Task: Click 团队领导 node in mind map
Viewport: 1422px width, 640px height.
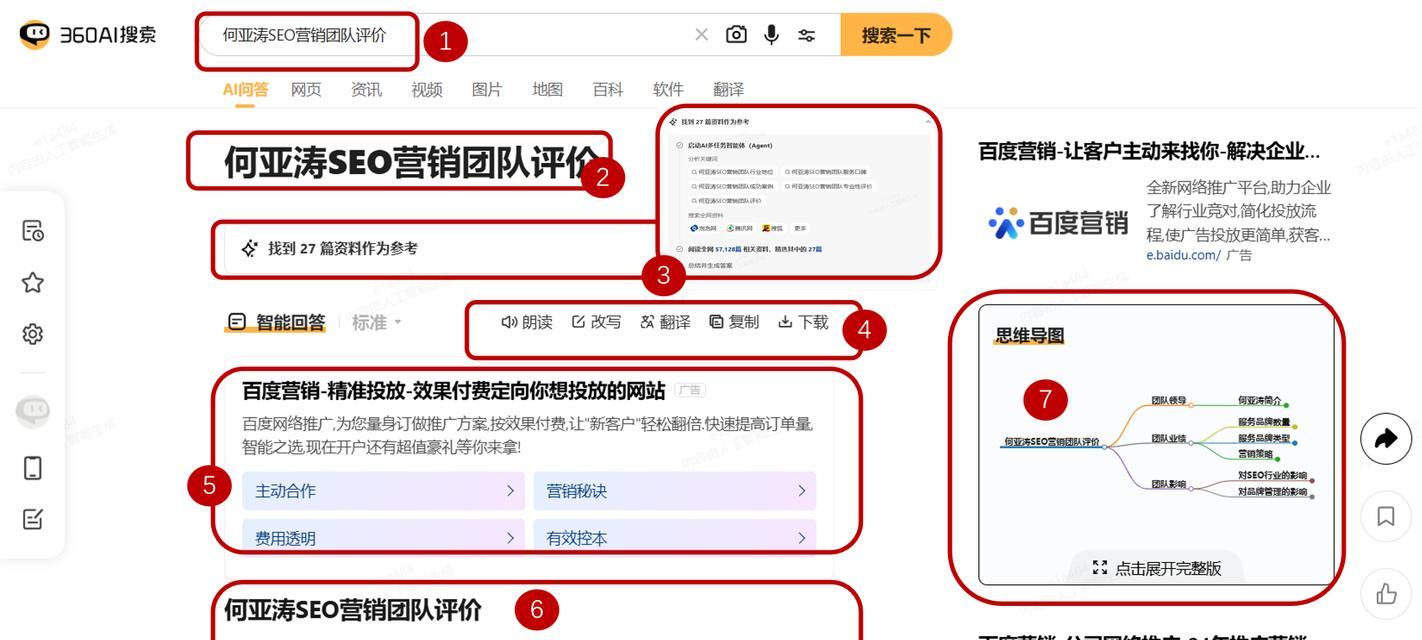Action: coord(1168,401)
